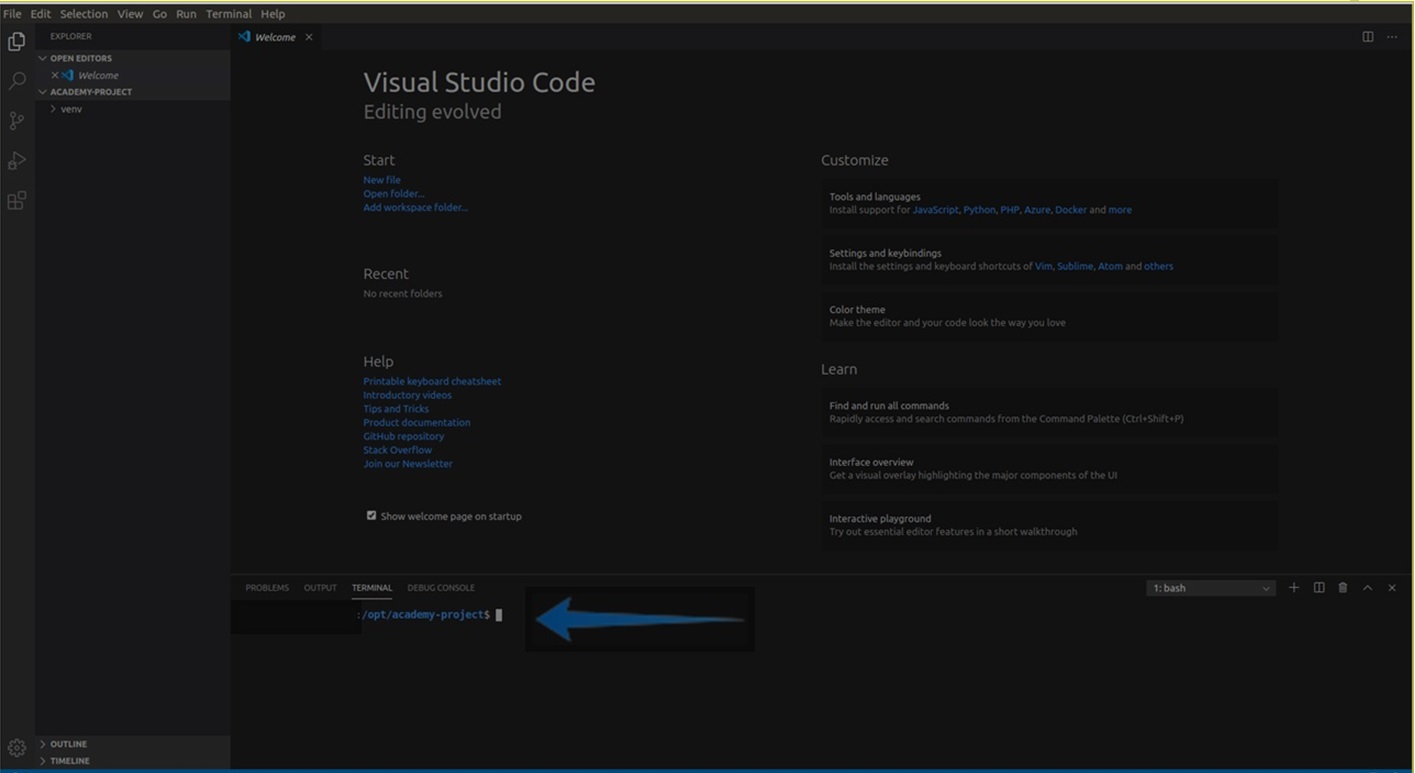Click the 'more' languages link
The image size is (1415, 773).
click(1120, 210)
